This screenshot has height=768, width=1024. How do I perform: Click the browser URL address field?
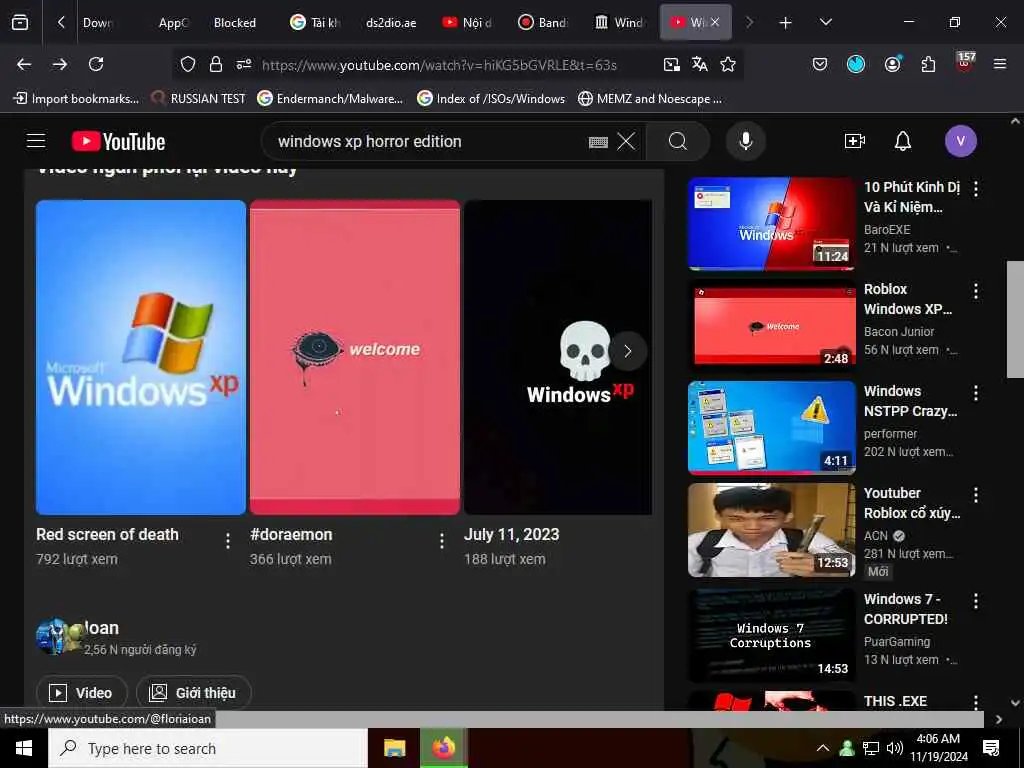[x=439, y=65]
